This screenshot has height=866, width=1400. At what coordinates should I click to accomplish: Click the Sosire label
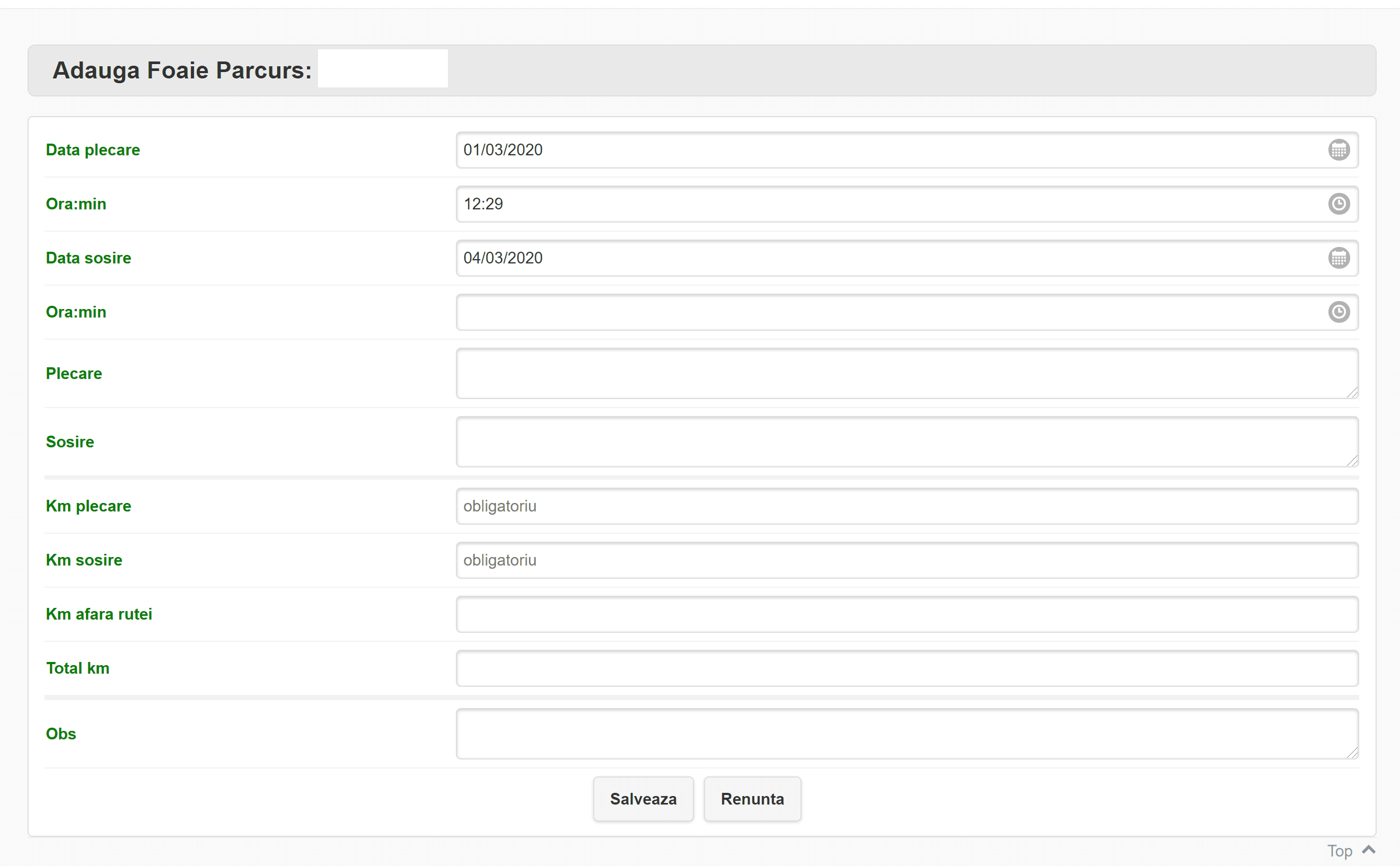coord(70,441)
